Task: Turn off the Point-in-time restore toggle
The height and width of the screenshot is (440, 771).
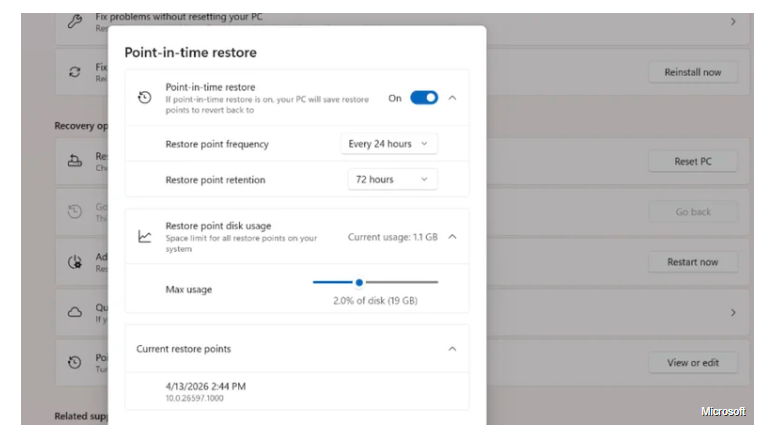Action: [424, 98]
